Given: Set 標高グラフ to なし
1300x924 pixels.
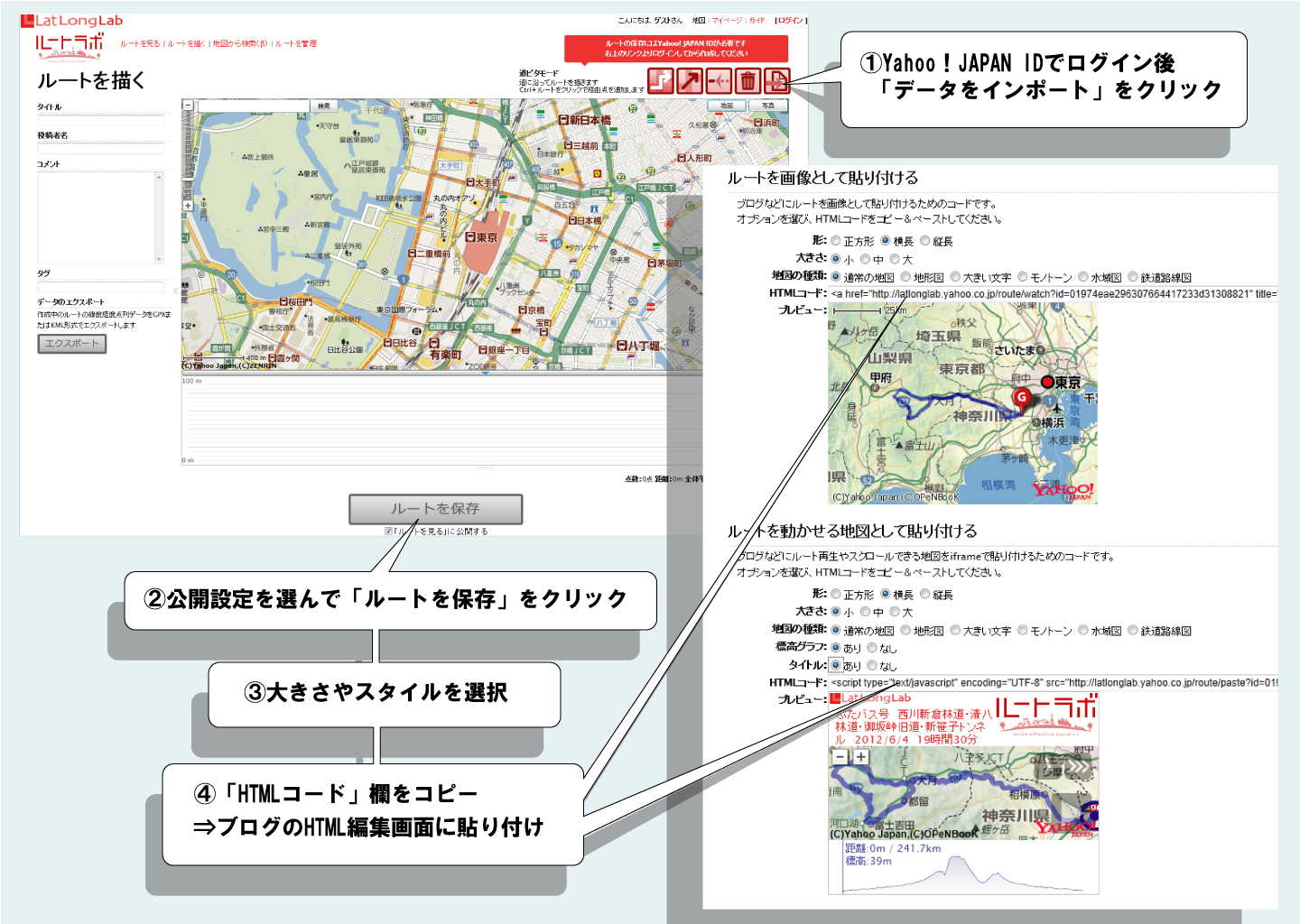Looking at the screenshot, I should click(872, 648).
